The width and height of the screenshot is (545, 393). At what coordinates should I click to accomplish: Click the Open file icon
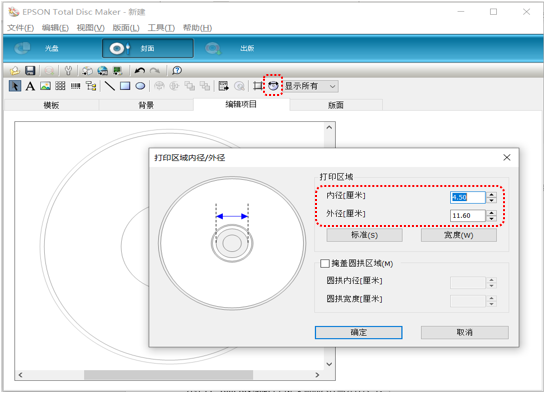click(15, 71)
